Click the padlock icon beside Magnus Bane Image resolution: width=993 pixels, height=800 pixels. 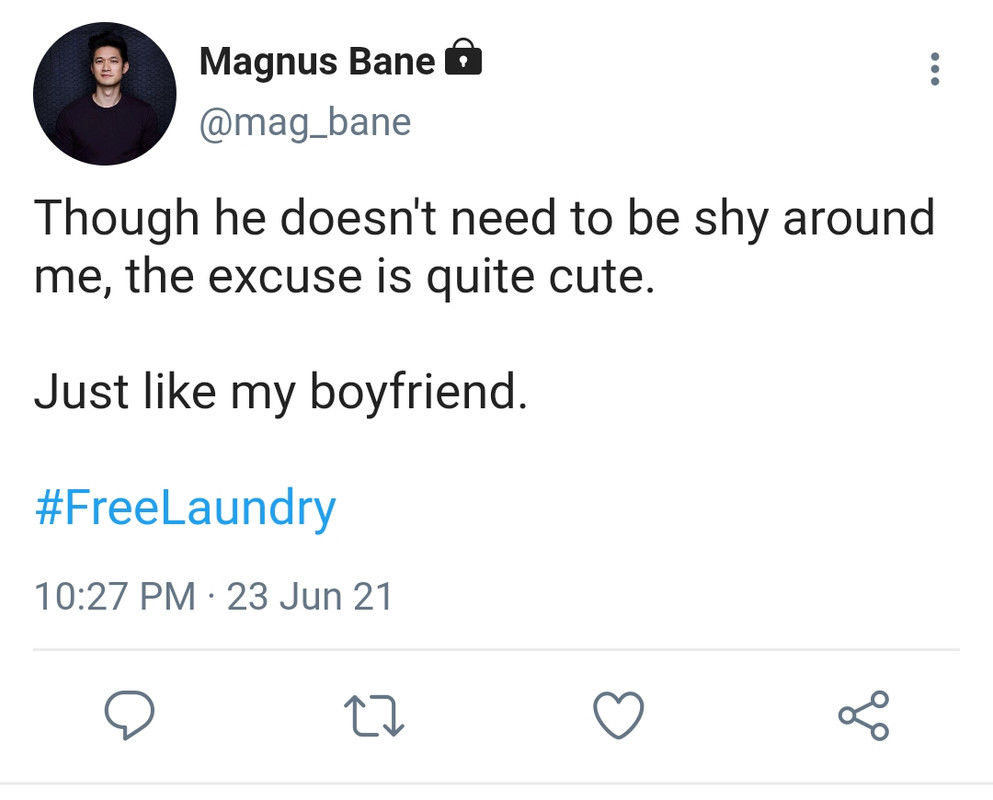(x=462, y=58)
